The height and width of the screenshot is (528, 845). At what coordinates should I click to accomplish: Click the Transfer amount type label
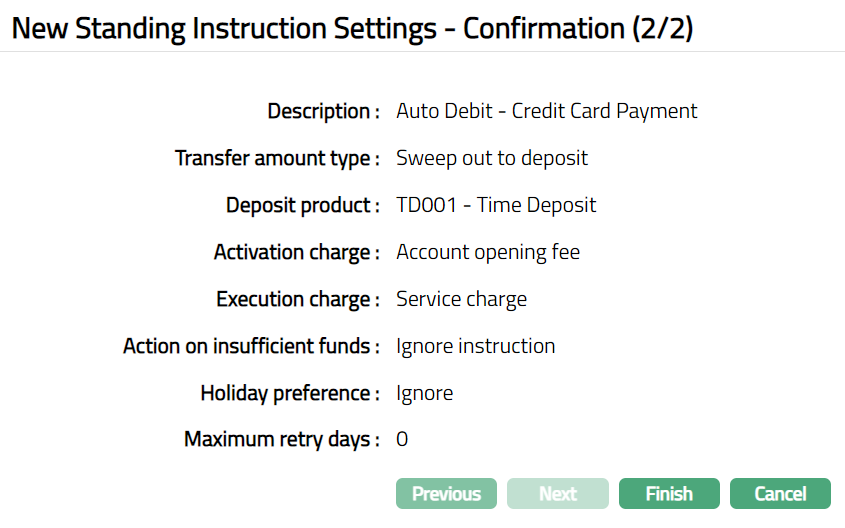pos(277,158)
